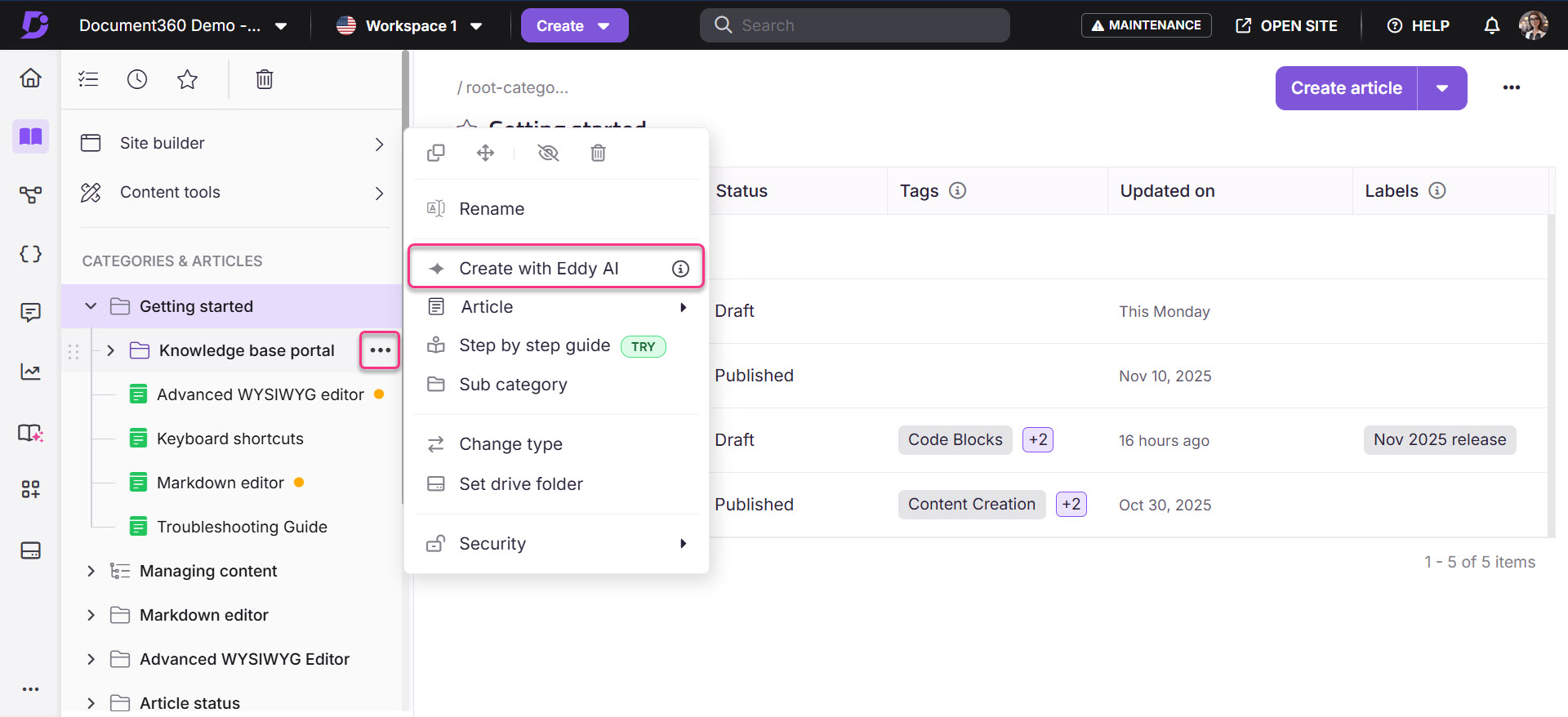Open the Create article dropdown arrow
The image size is (1568, 717).
tap(1442, 88)
